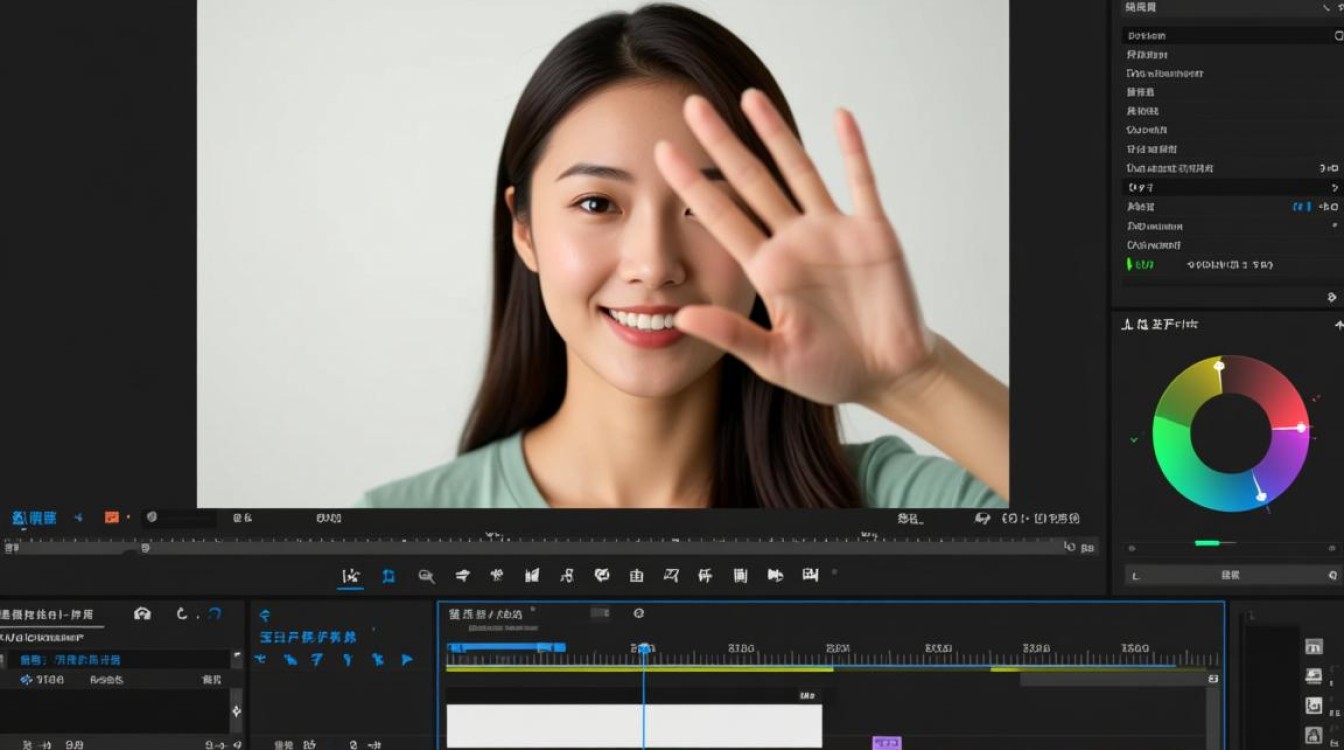Screen dimensions: 1344x750
Task: Click the purple marker at the timeline's bottom edge
Action: [x=886, y=743]
